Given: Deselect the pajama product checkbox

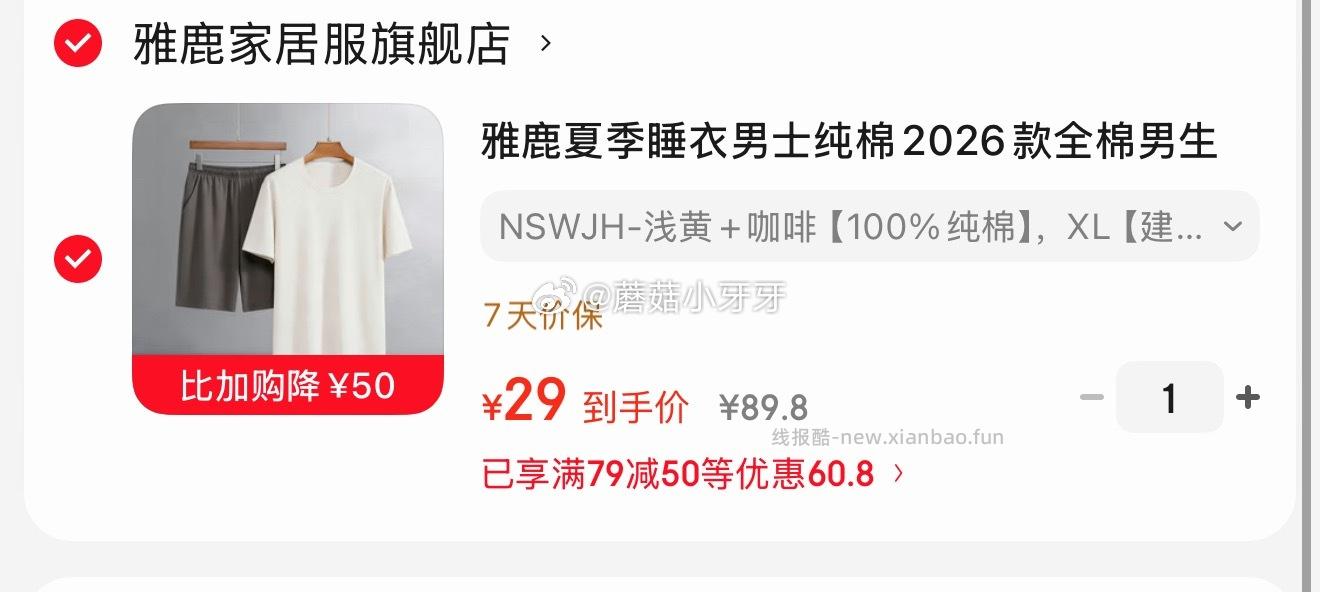Looking at the screenshot, I should (78, 259).
